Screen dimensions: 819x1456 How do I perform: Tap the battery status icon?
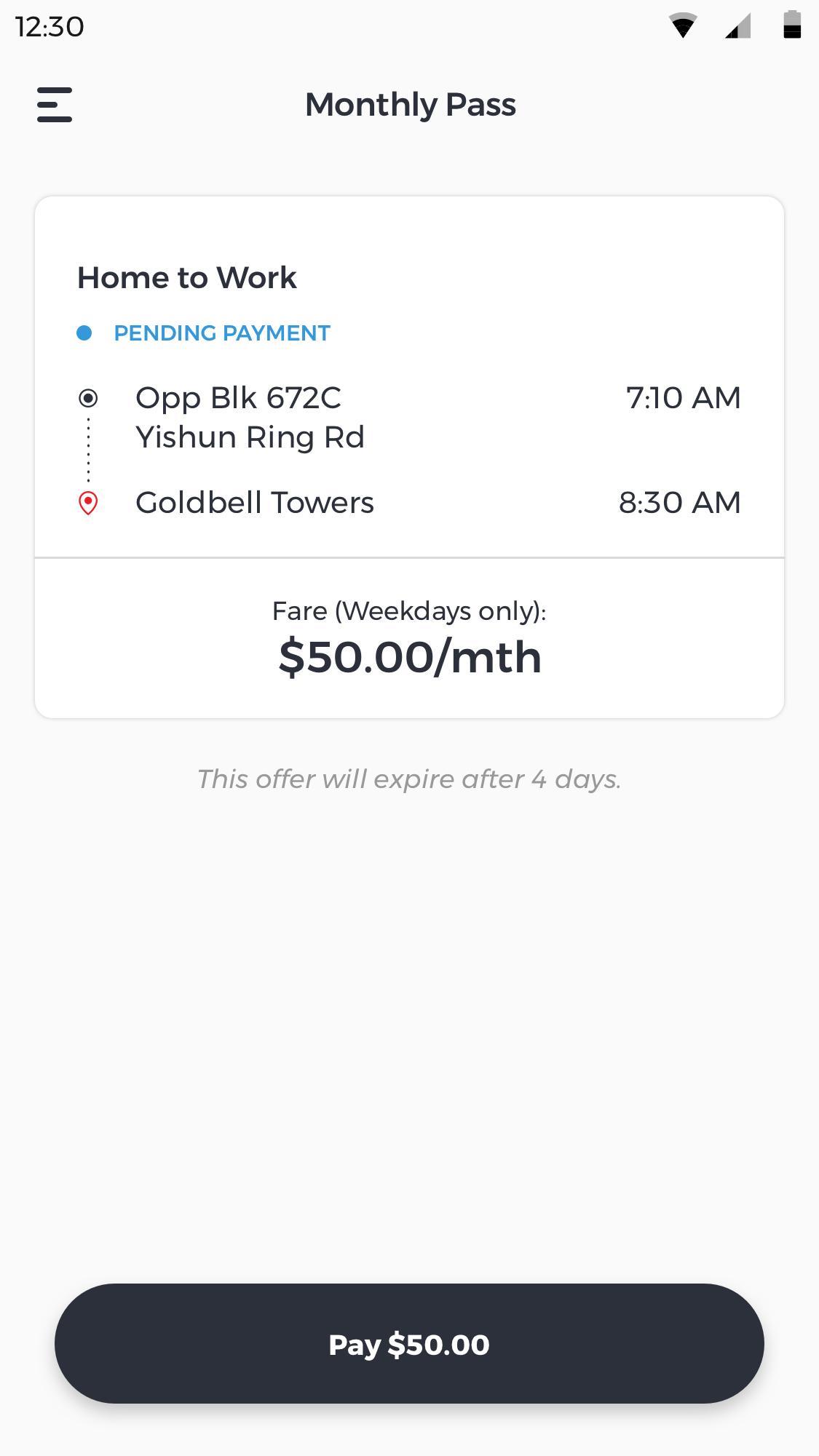[x=792, y=25]
